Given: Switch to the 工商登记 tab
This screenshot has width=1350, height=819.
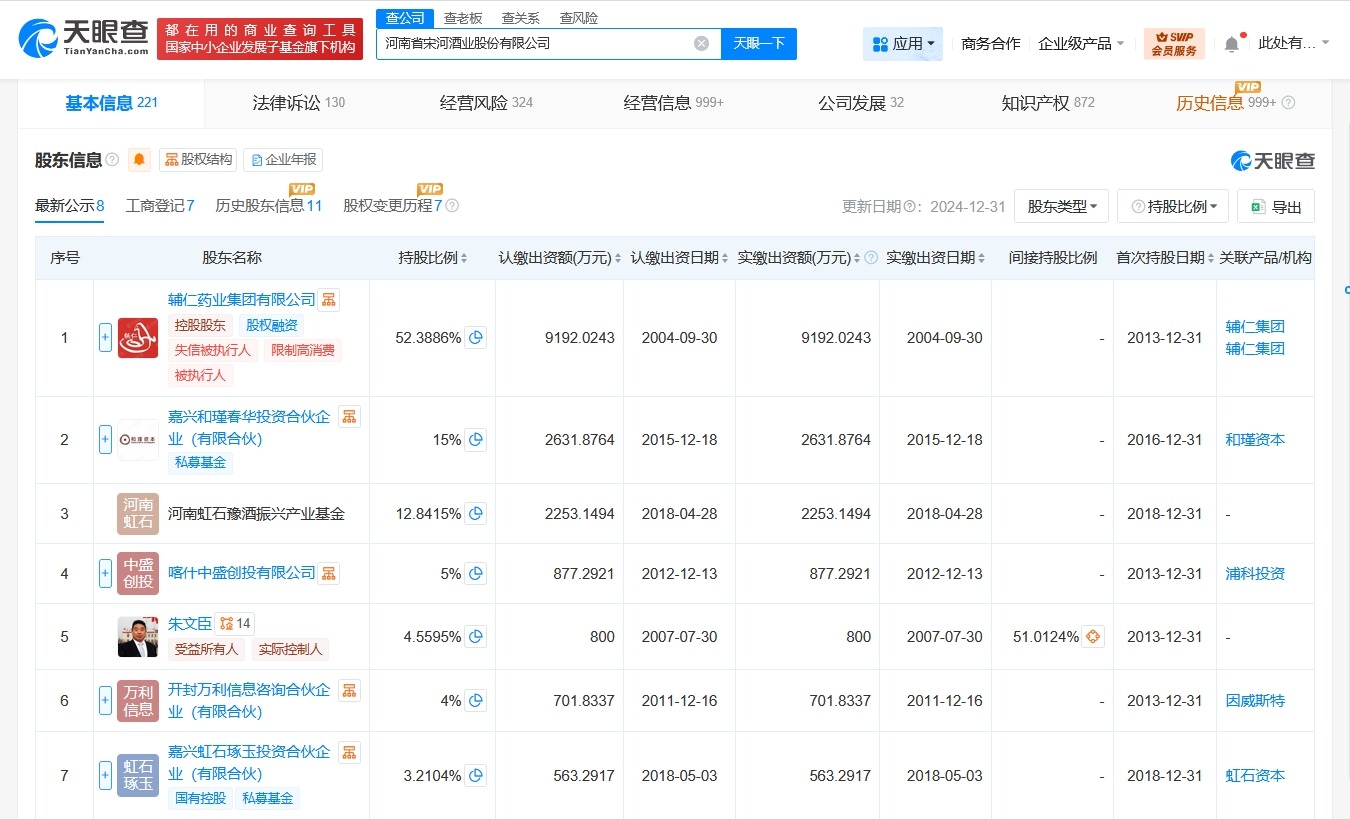Looking at the screenshot, I should coord(158,206).
